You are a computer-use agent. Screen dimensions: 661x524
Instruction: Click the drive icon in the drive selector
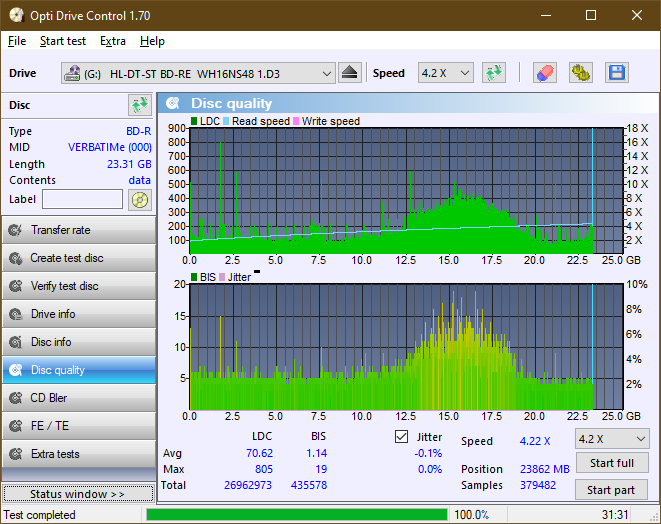click(x=72, y=73)
